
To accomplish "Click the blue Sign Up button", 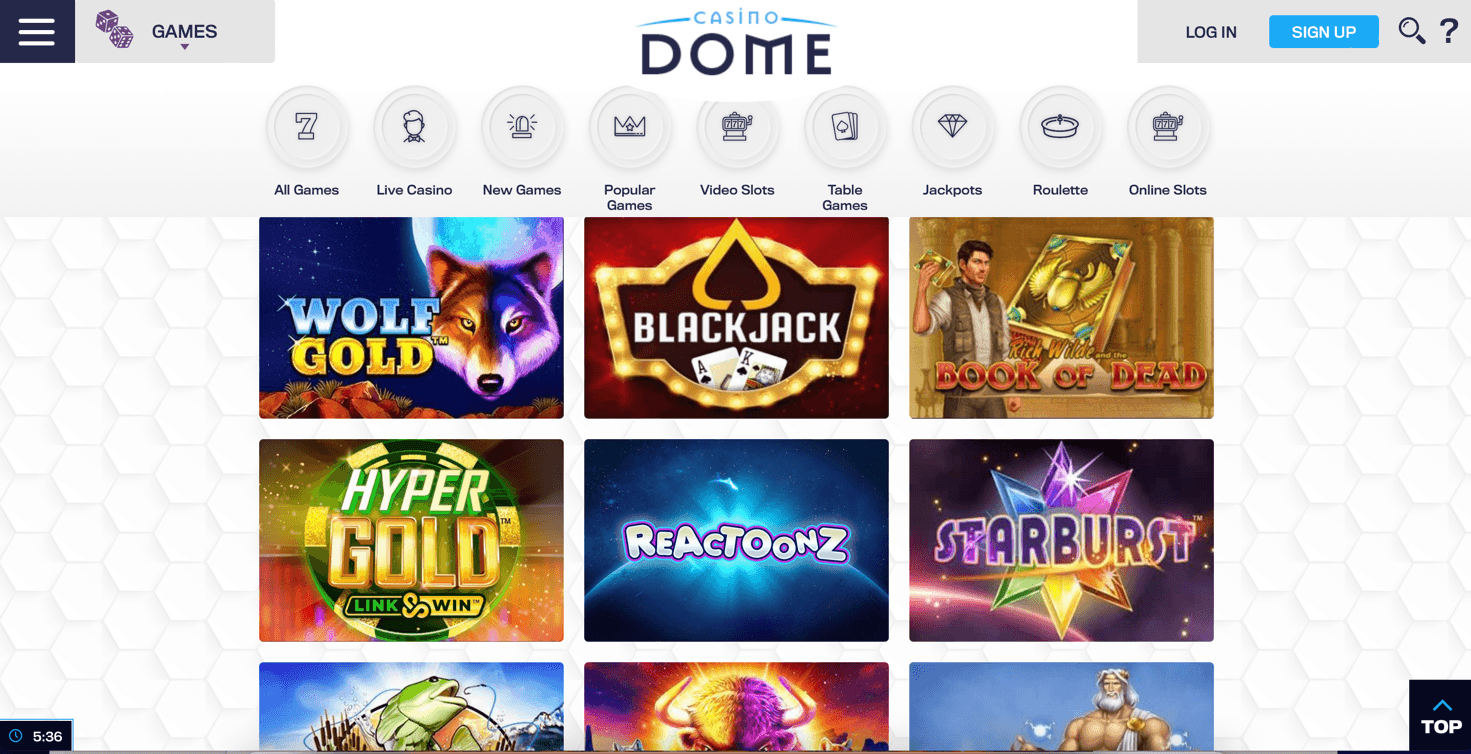I will [1323, 32].
